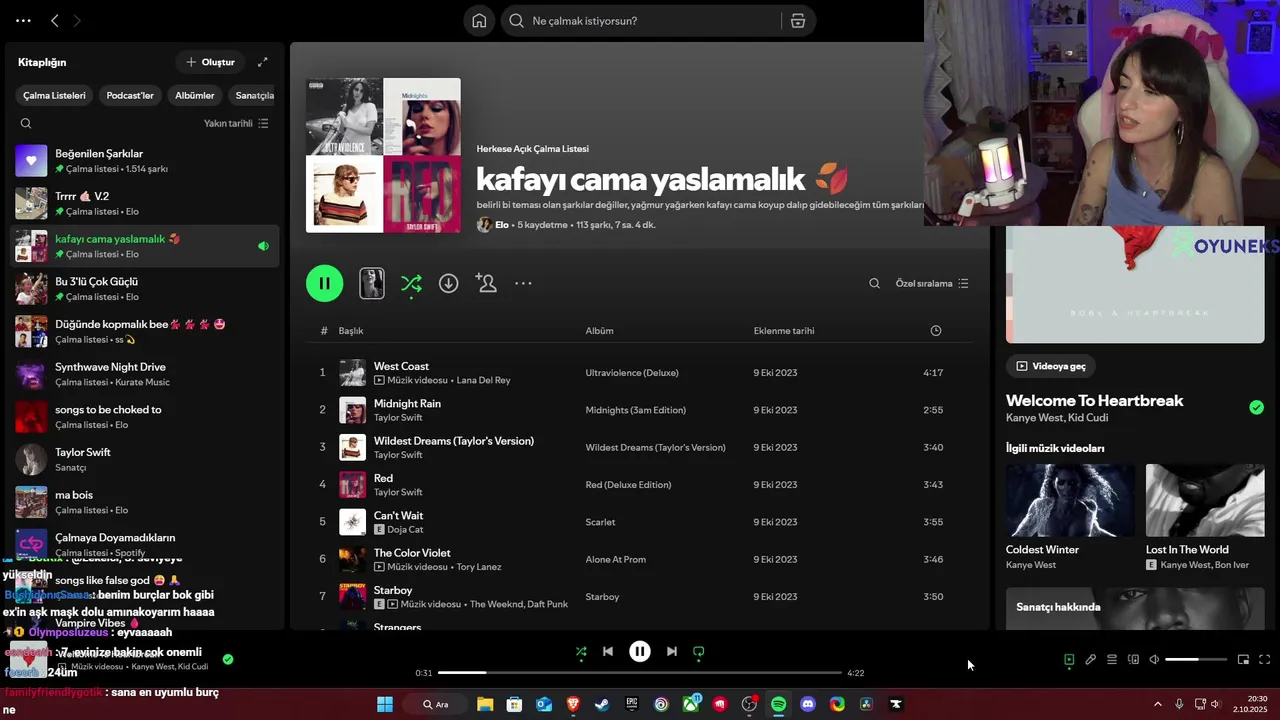
Task: Toggle playlist shuffle next to preview
Action: click(x=411, y=283)
